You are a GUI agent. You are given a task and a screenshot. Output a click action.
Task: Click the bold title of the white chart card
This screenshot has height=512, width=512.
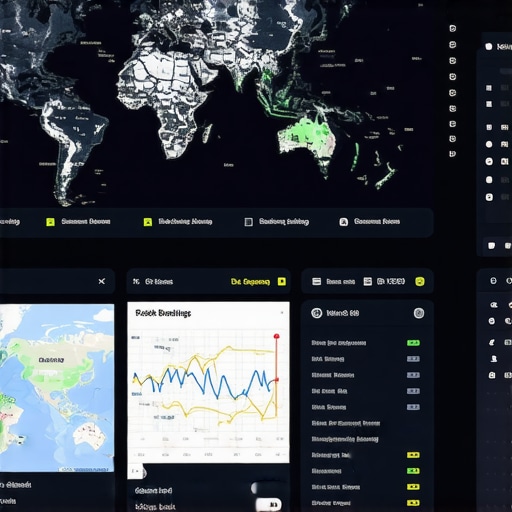pyautogui.click(x=163, y=313)
